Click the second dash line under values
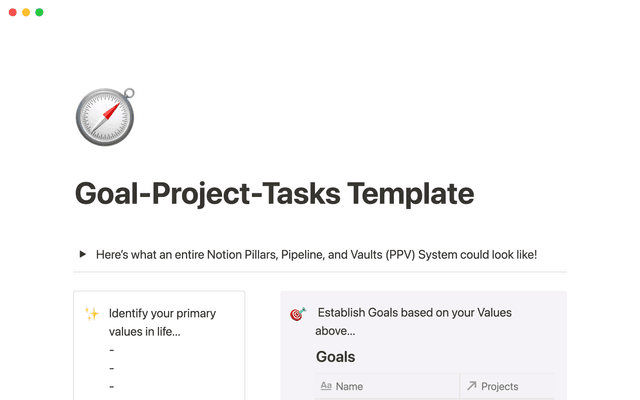 pyautogui.click(x=112, y=368)
